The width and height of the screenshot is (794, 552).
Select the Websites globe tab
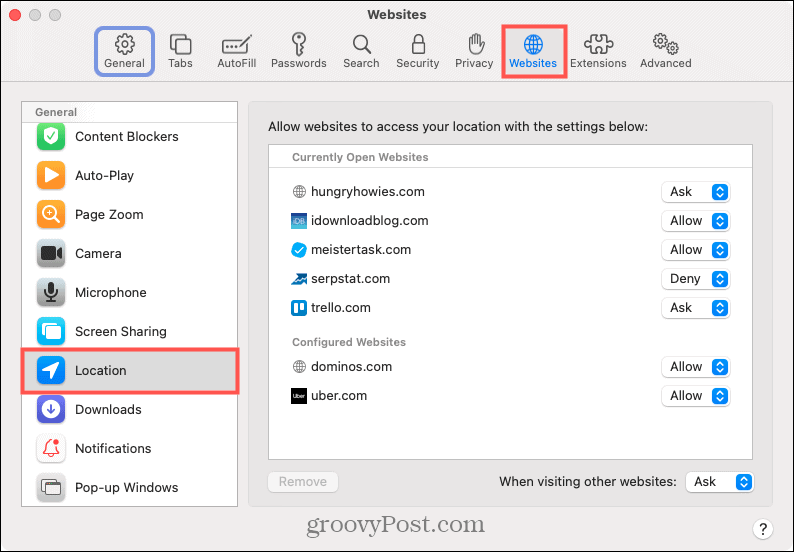533,52
